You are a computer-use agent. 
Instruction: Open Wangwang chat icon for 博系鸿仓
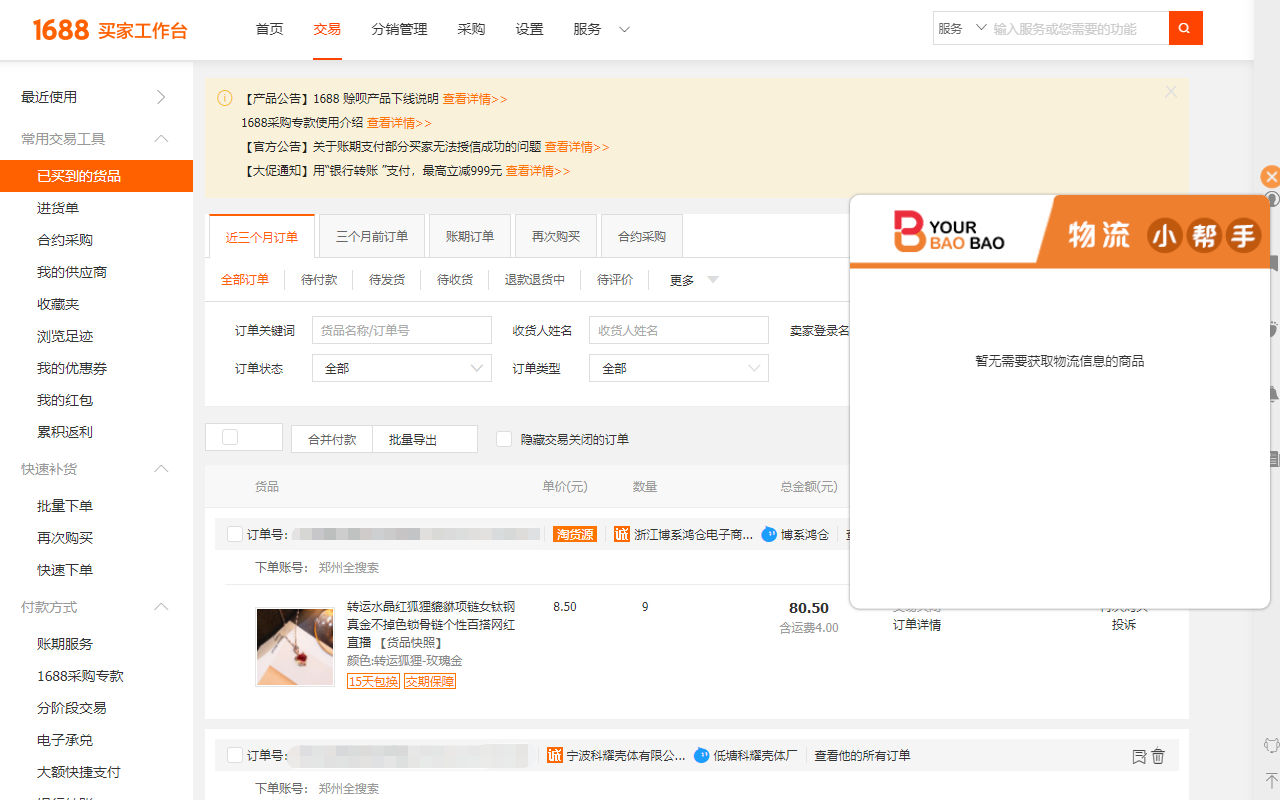[769, 535]
